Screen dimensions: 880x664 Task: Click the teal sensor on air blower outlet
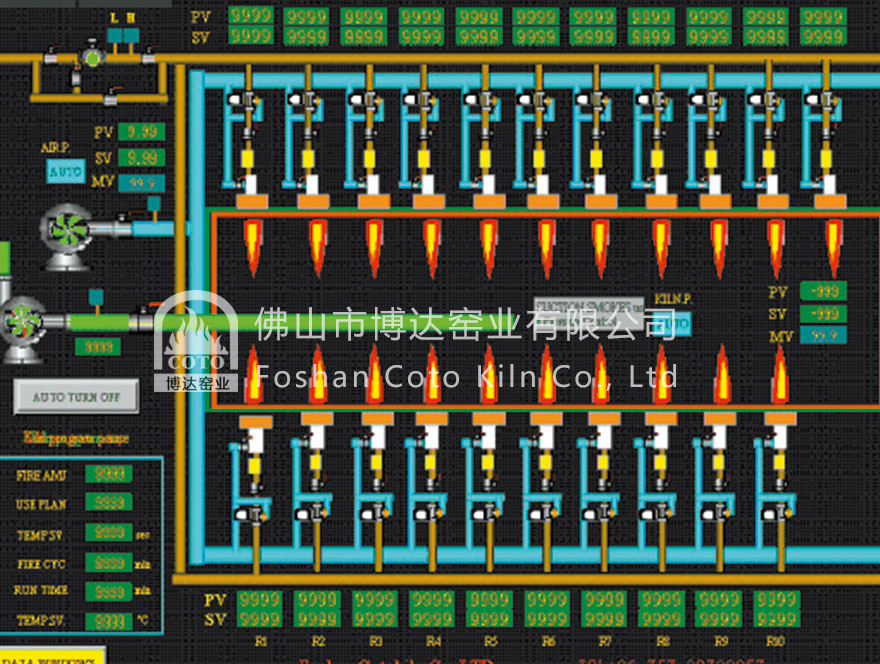[153, 206]
